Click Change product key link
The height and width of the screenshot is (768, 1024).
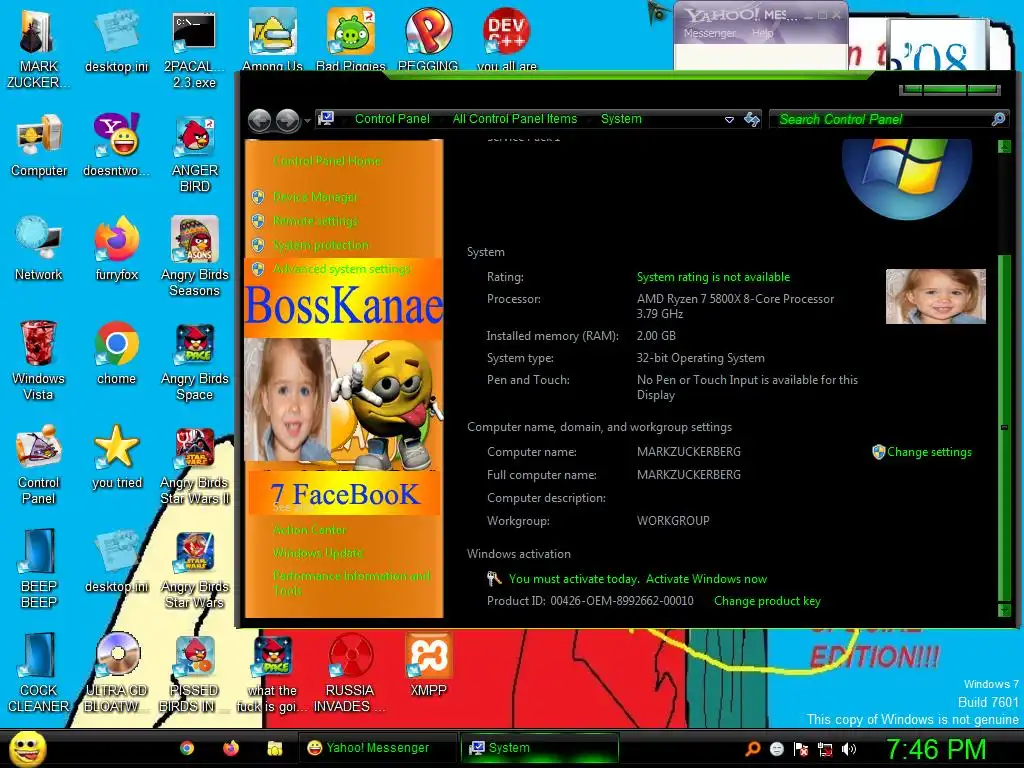(x=767, y=601)
